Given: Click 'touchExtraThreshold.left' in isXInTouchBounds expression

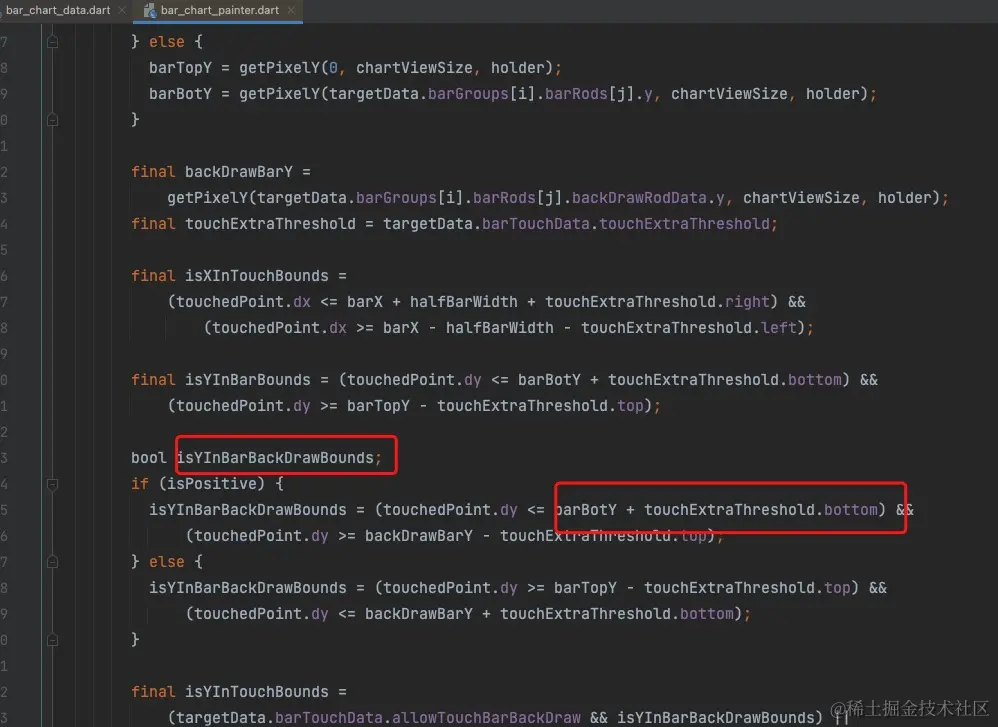Looking at the screenshot, I should 689,328.
